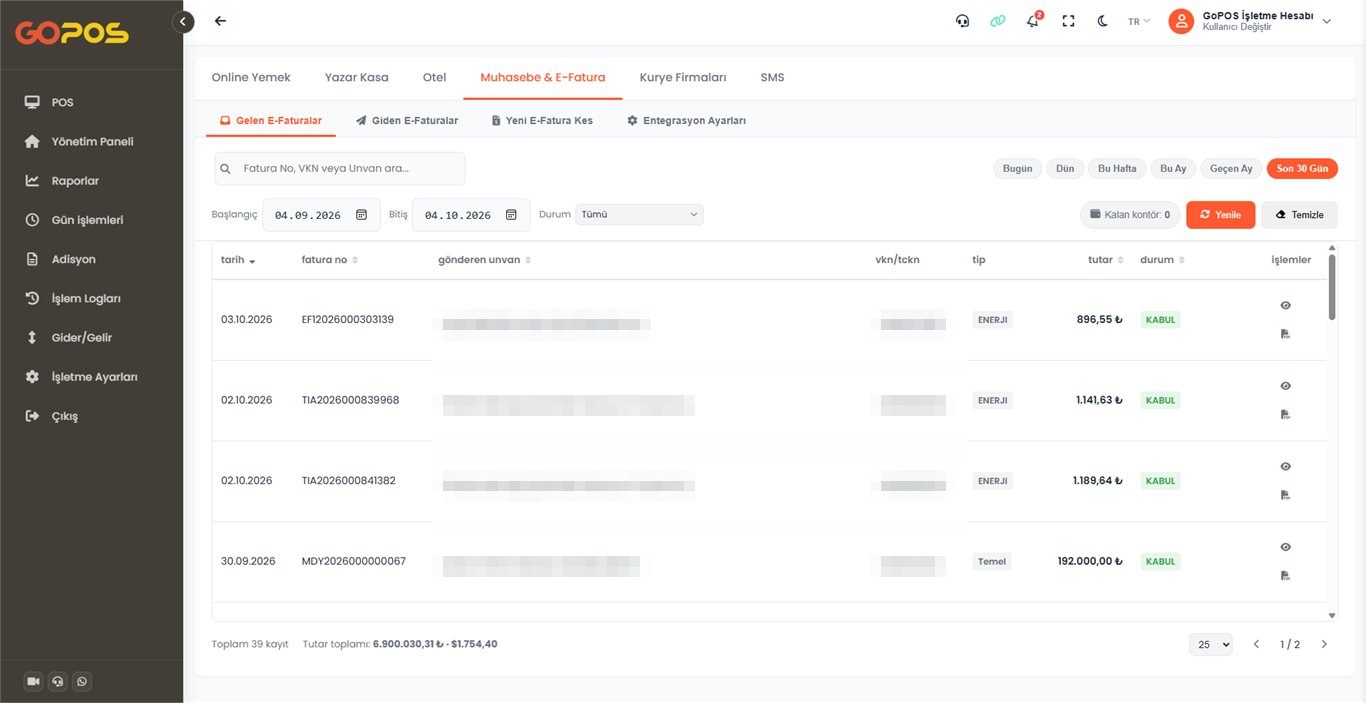Click the Yenile refresh button
1366x703 pixels.
point(1220,215)
